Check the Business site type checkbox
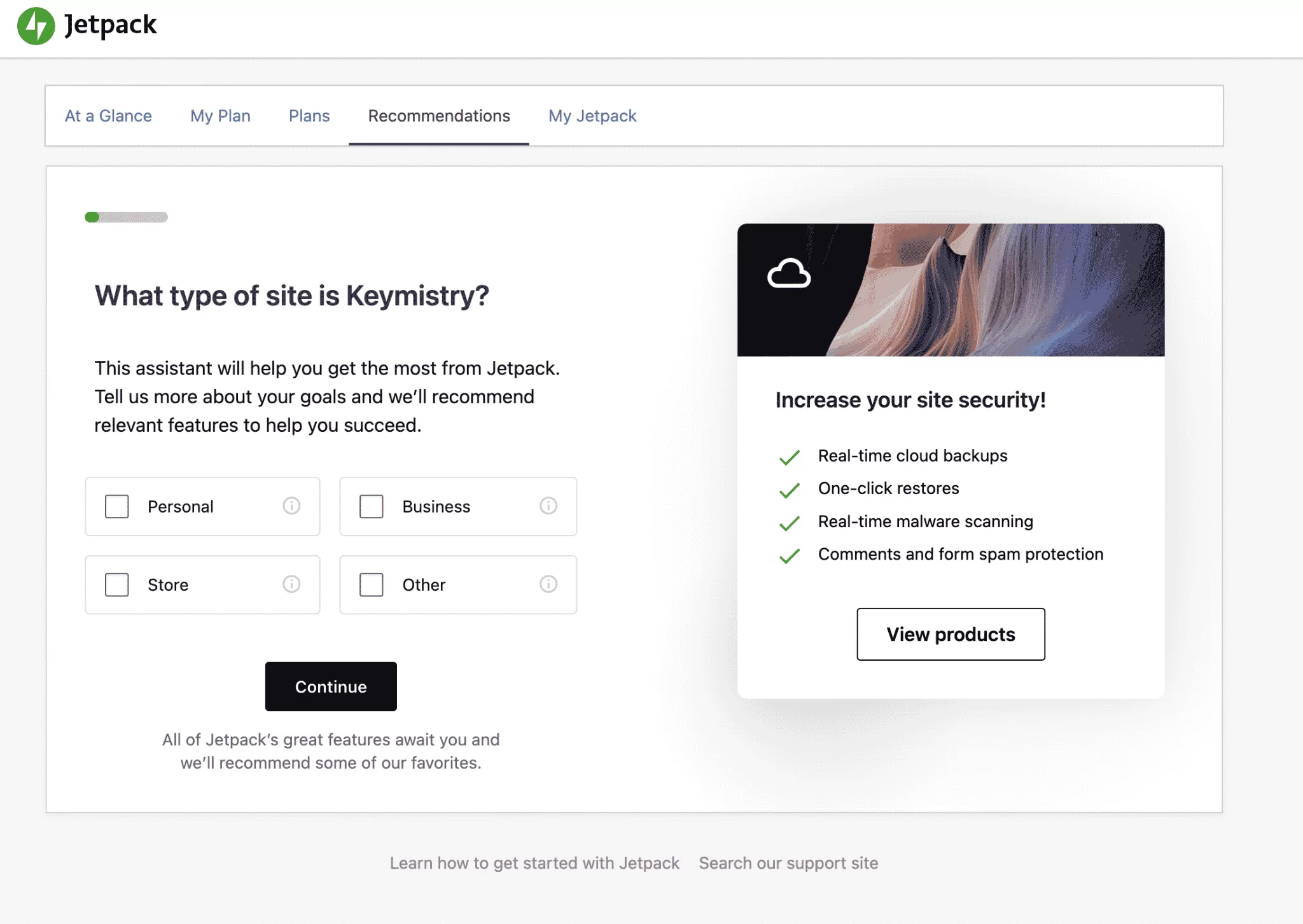Image resolution: width=1303 pixels, height=924 pixels. [372, 507]
